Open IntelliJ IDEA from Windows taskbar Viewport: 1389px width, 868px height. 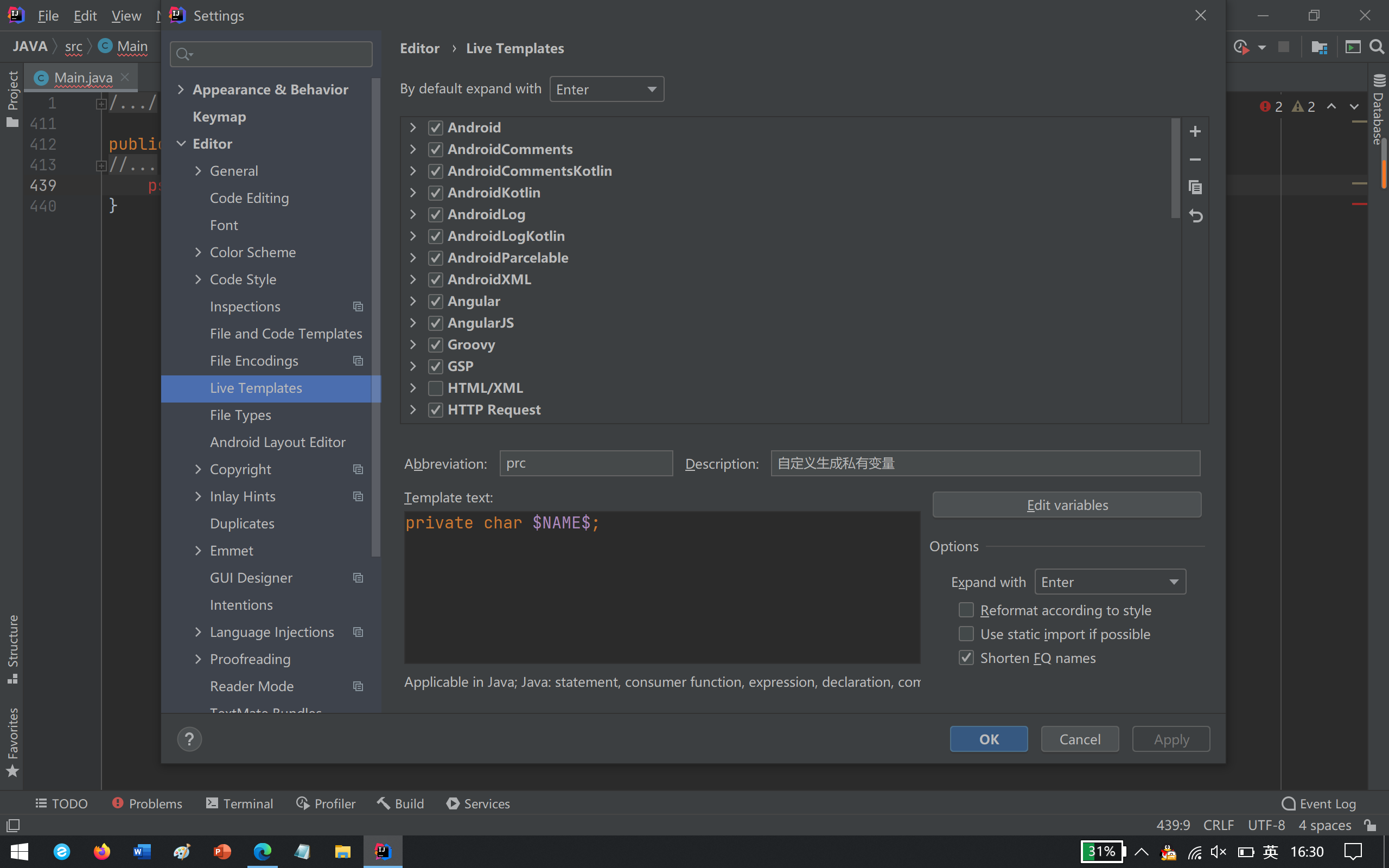click(383, 851)
